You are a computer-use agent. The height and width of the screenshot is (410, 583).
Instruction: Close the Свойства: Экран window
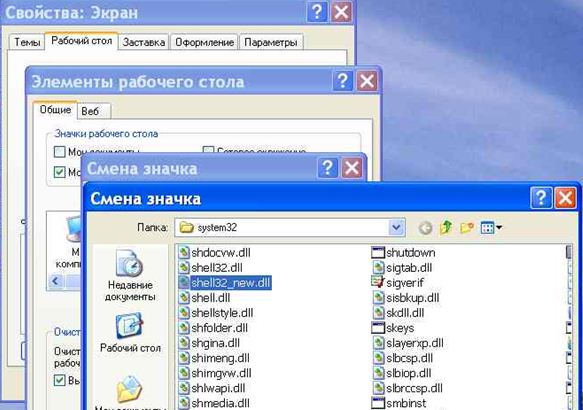click(341, 12)
